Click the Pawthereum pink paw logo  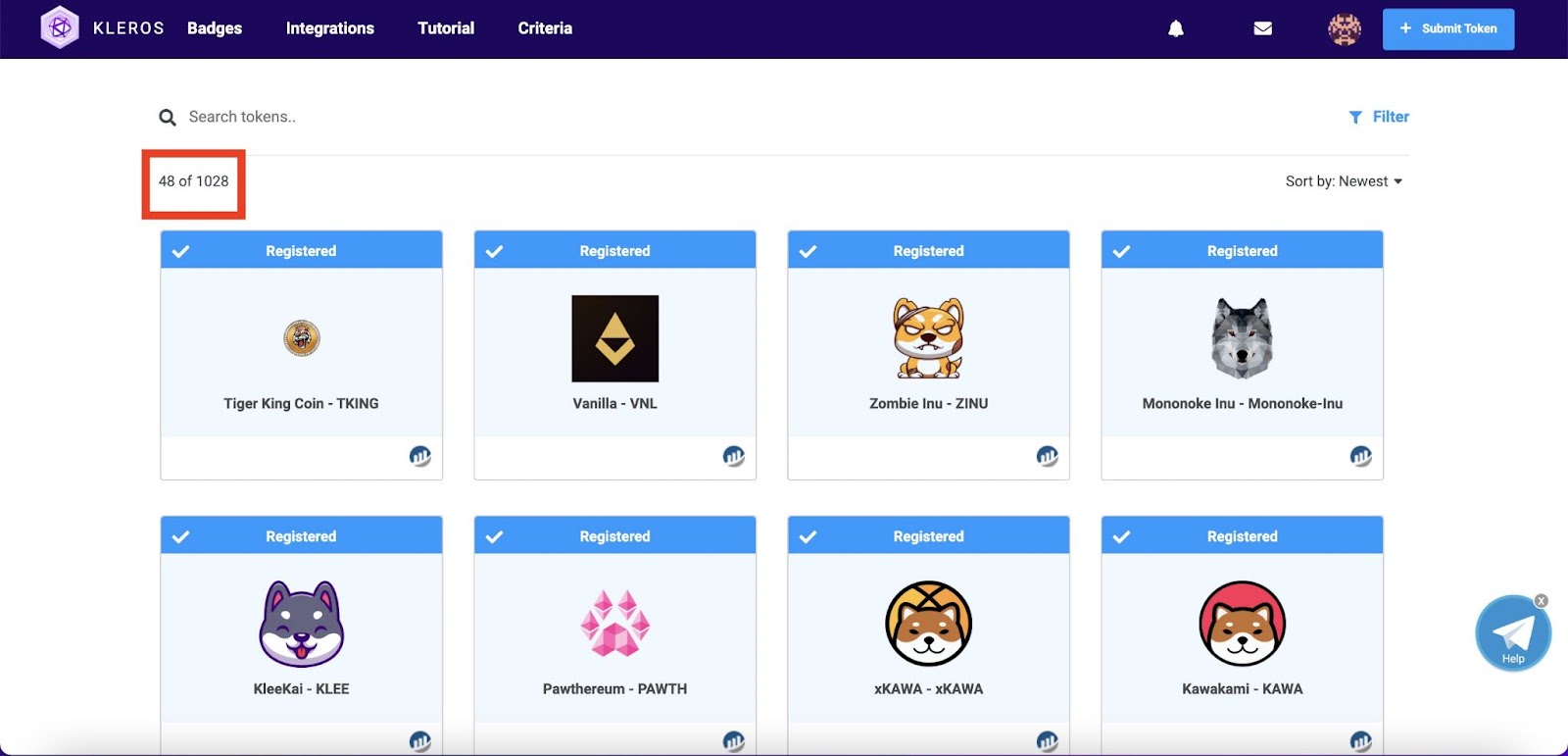615,624
